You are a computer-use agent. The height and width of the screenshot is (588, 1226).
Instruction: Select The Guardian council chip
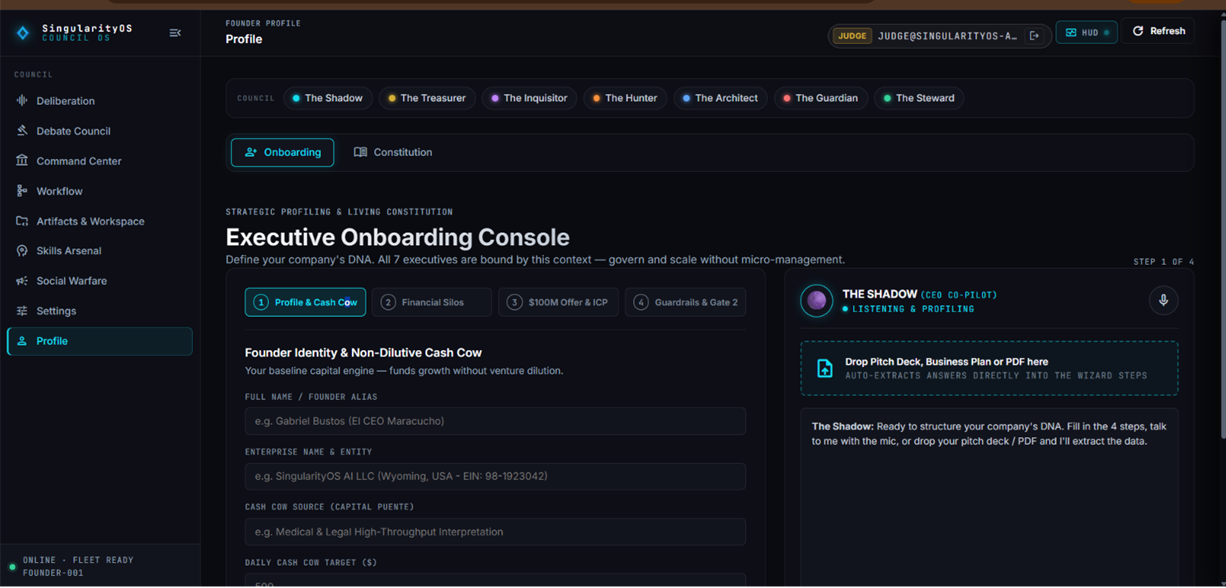pyautogui.click(x=820, y=98)
